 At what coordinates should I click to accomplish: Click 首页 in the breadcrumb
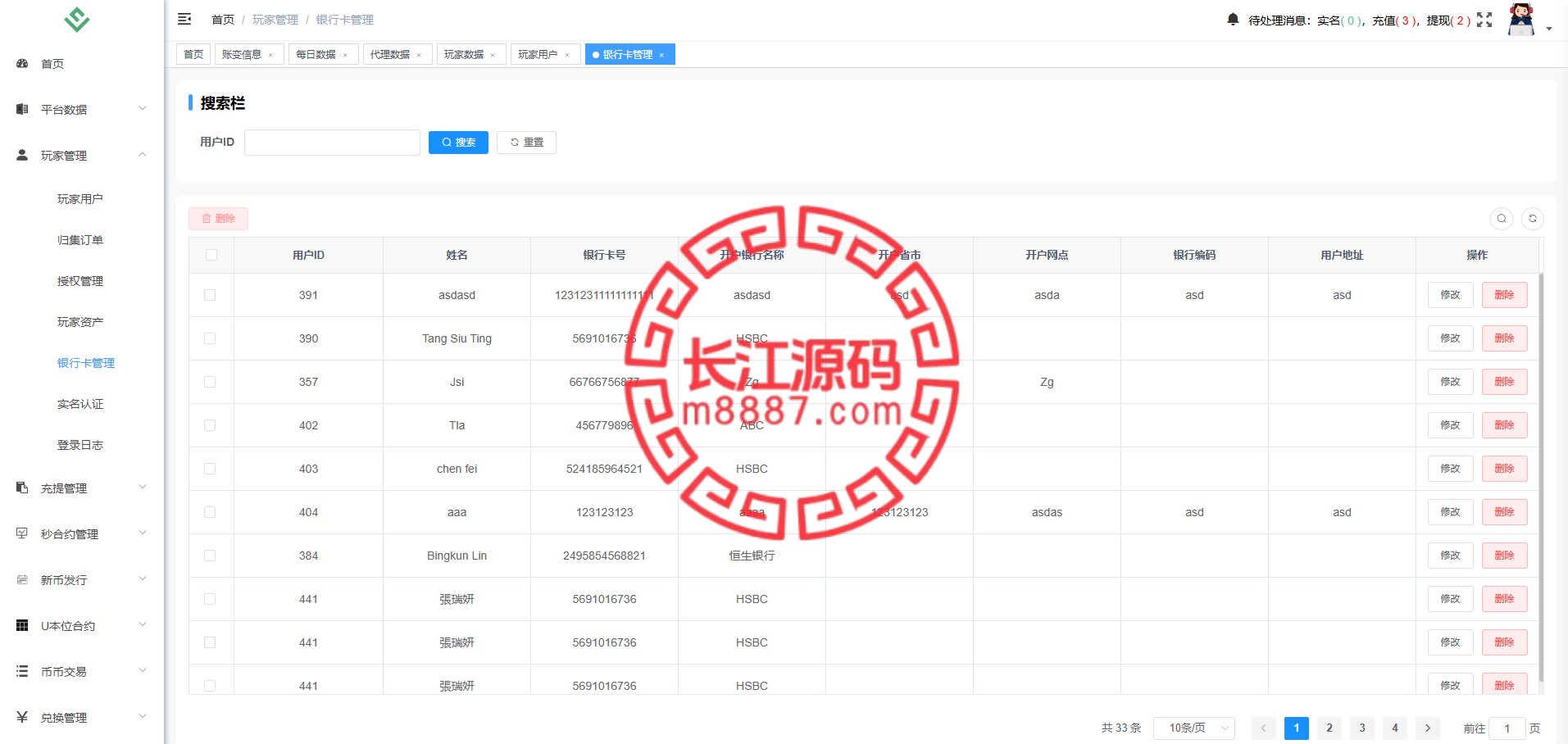(223, 20)
